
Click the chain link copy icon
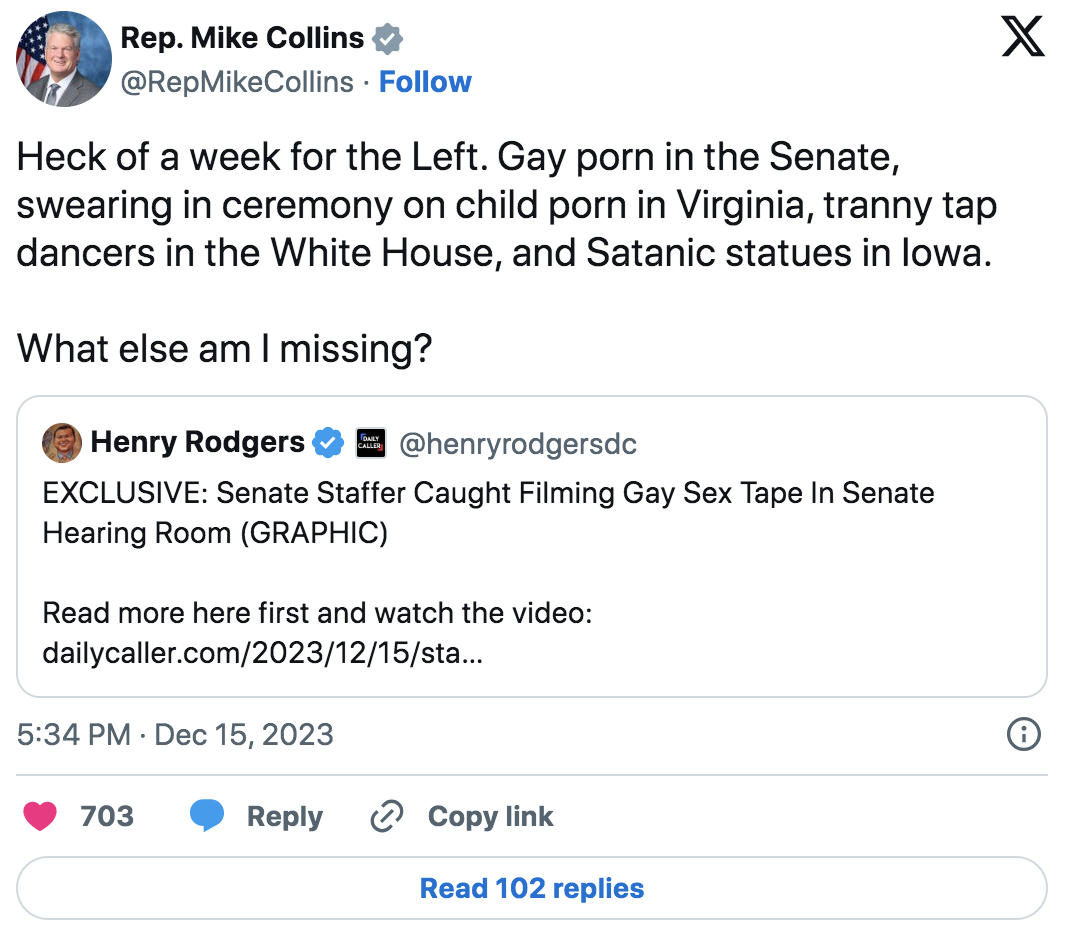click(386, 816)
